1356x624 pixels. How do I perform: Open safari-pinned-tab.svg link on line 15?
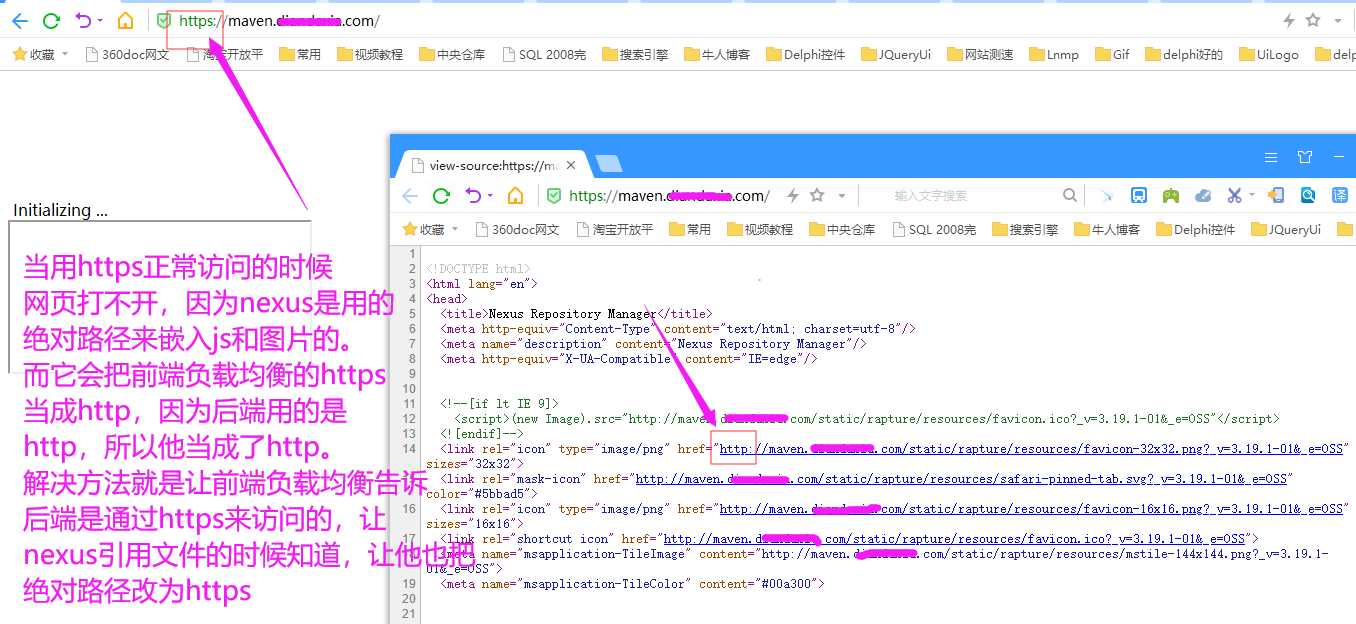[962, 479]
